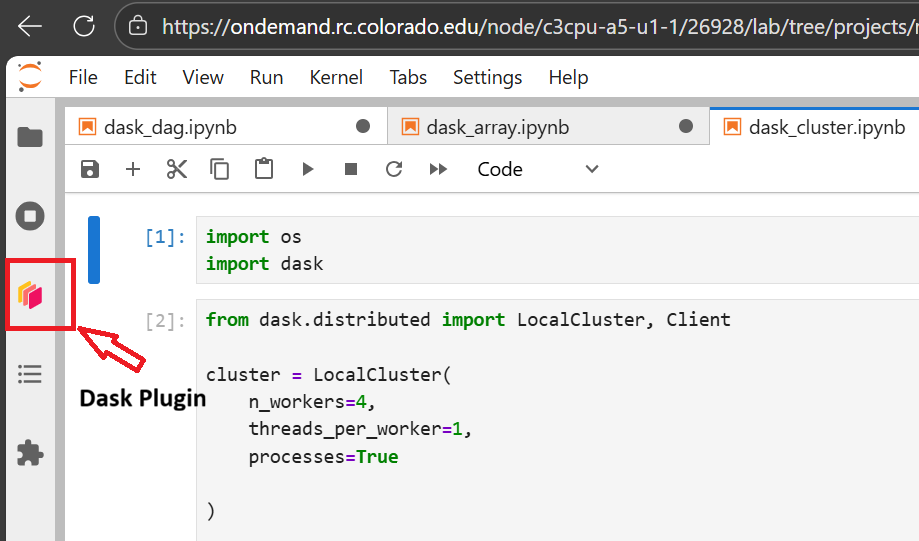919x541 pixels.
Task: Cut the selected cell
Action: pos(176,169)
